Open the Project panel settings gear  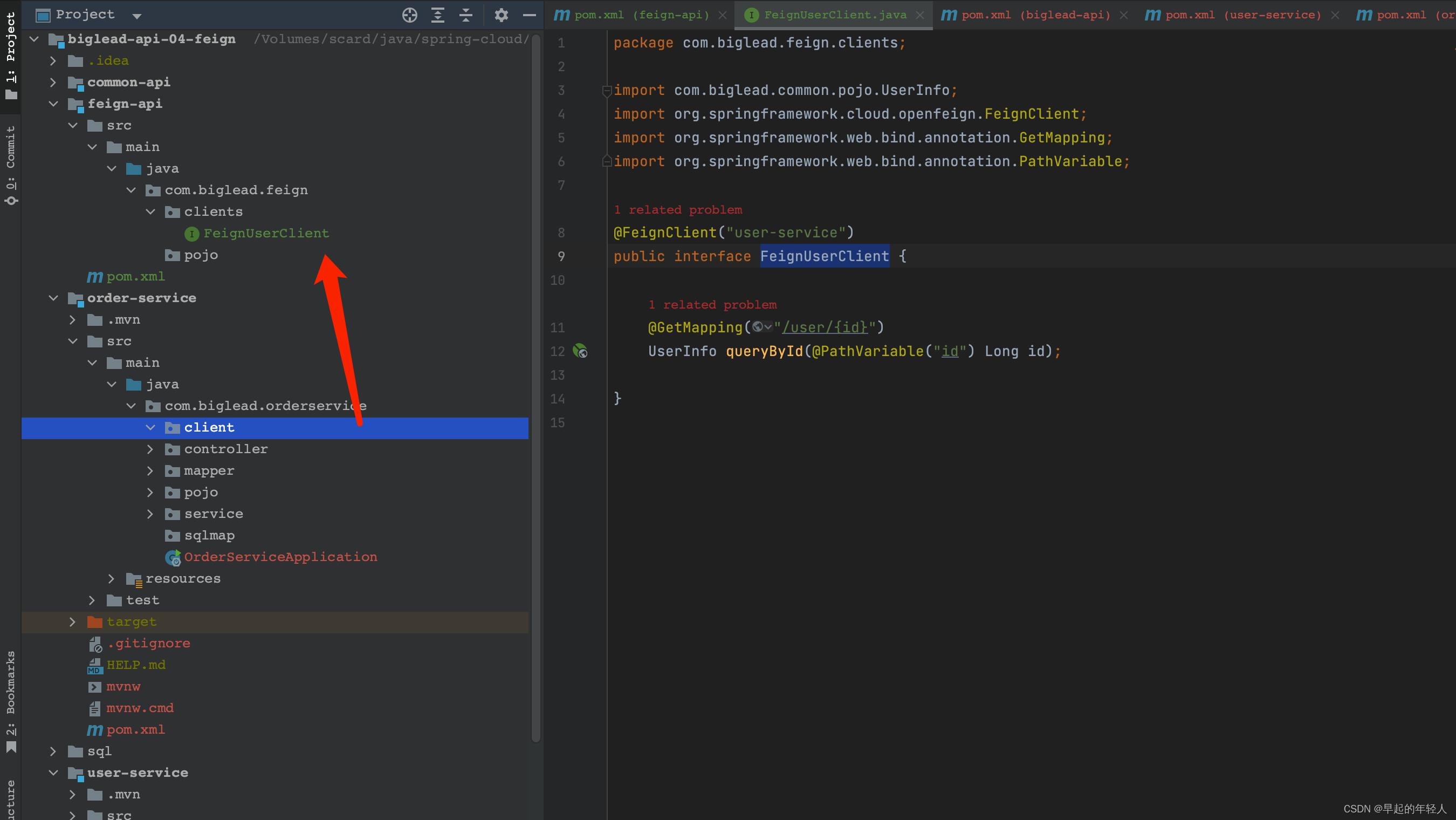click(501, 15)
